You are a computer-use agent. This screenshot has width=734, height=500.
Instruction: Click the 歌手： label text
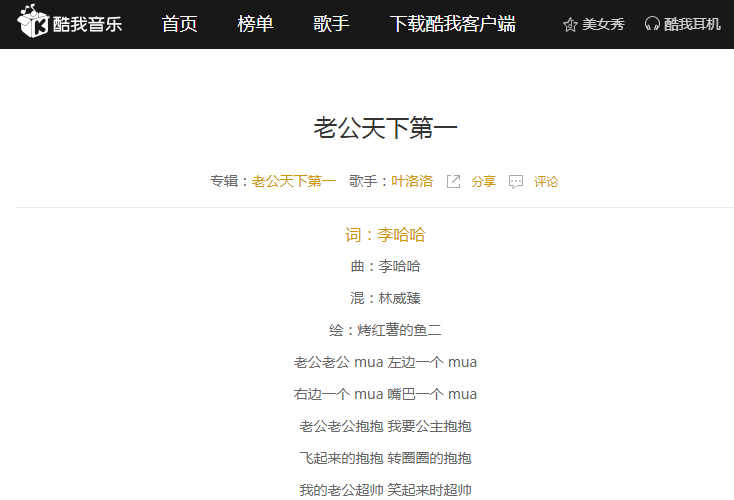point(370,181)
